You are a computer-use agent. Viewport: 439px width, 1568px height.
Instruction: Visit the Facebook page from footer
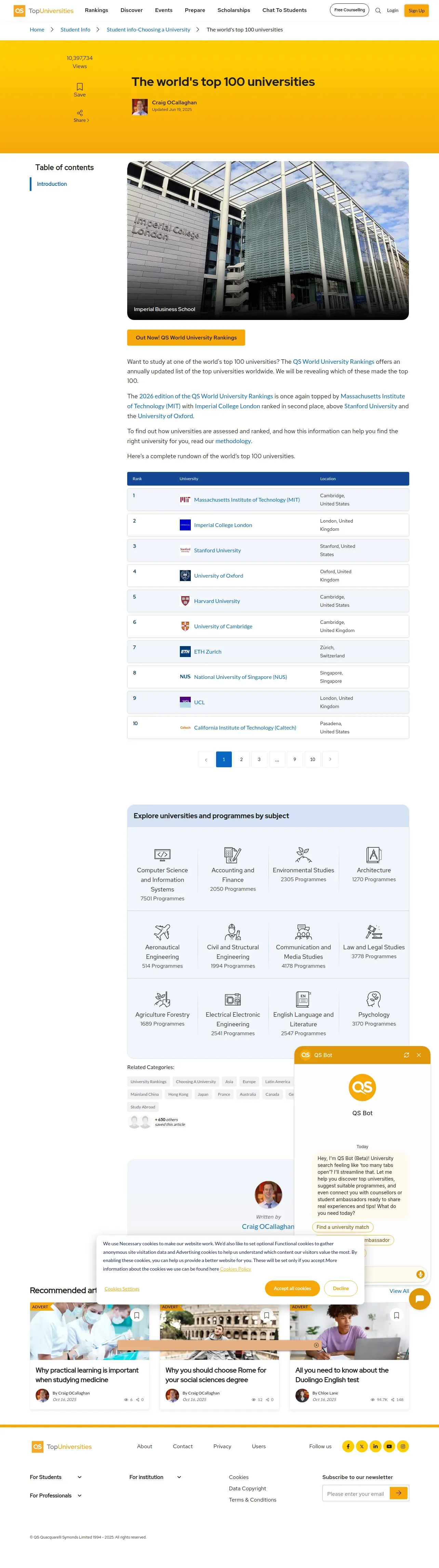click(x=348, y=1446)
